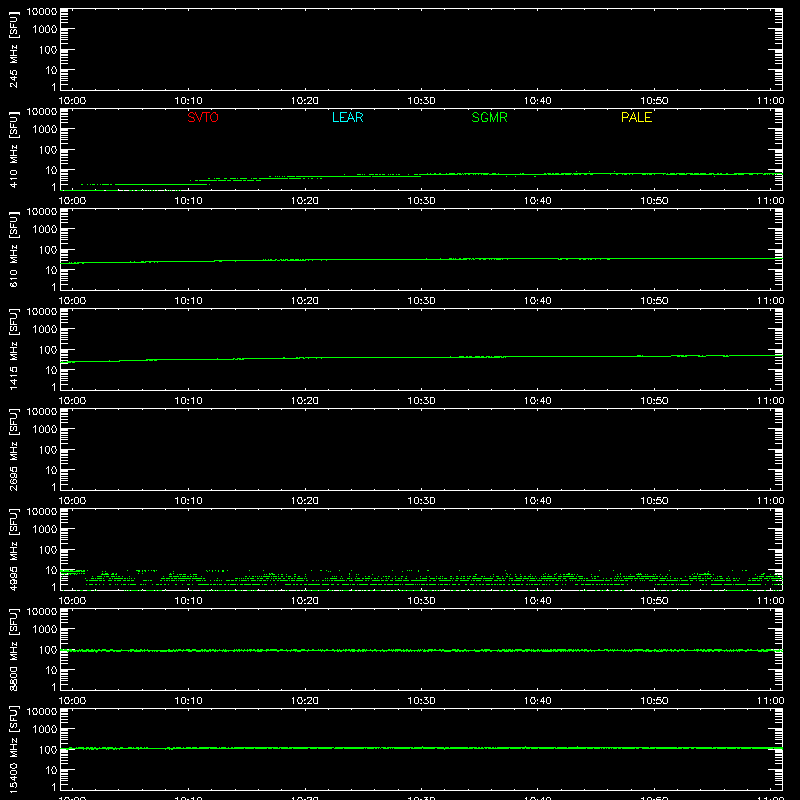Click the 11:00 time label under 4995 MHz panel
The width and height of the screenshot is (800, 800).
click(770, 601)
